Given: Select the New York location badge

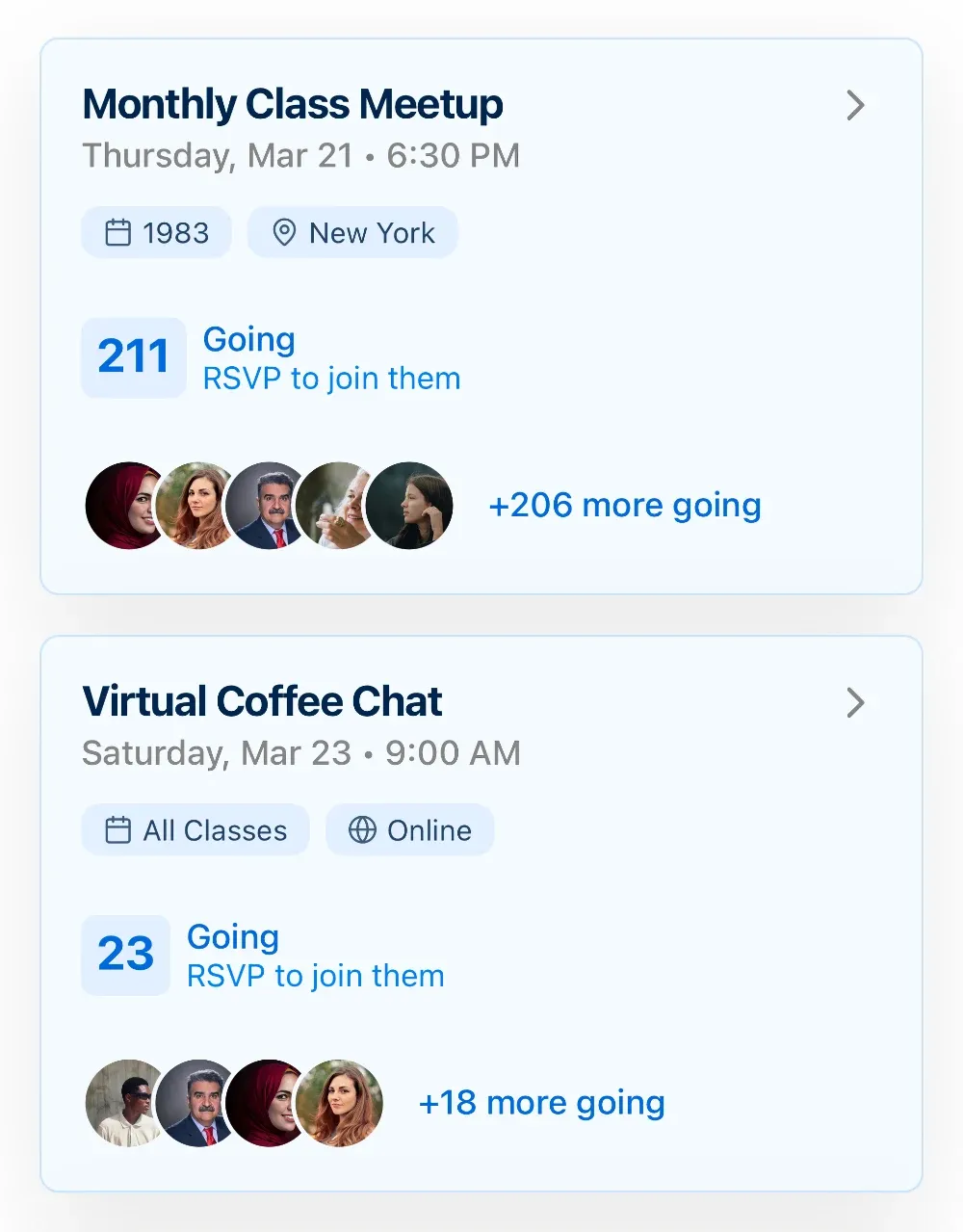Looking at the screenshot, I should 352,232.
